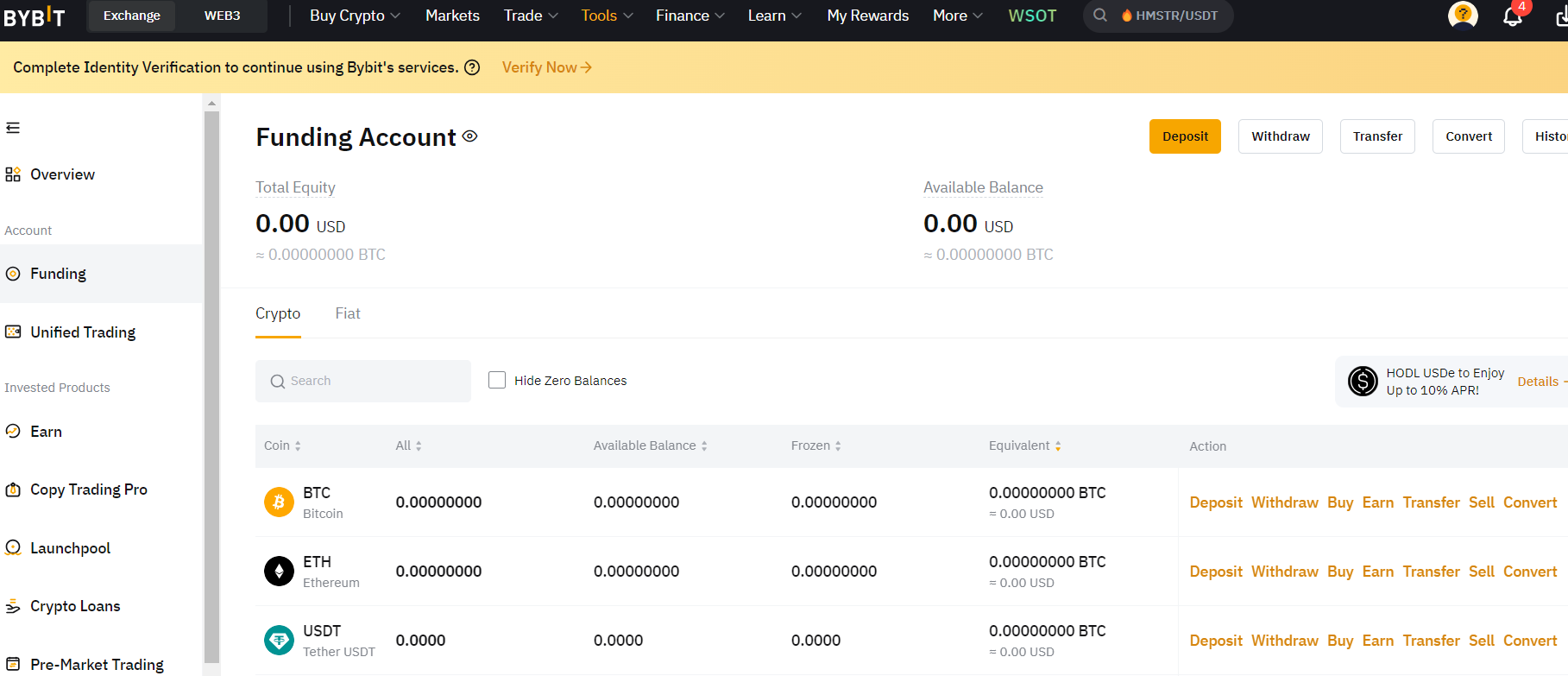Expand the Trade dropdown menu

pyautogui.click(x=531, y=16)
